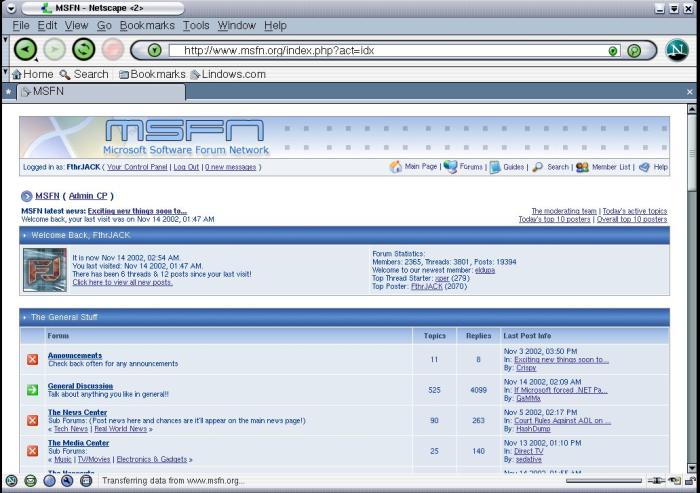Click the page loading progress bar

604,481
